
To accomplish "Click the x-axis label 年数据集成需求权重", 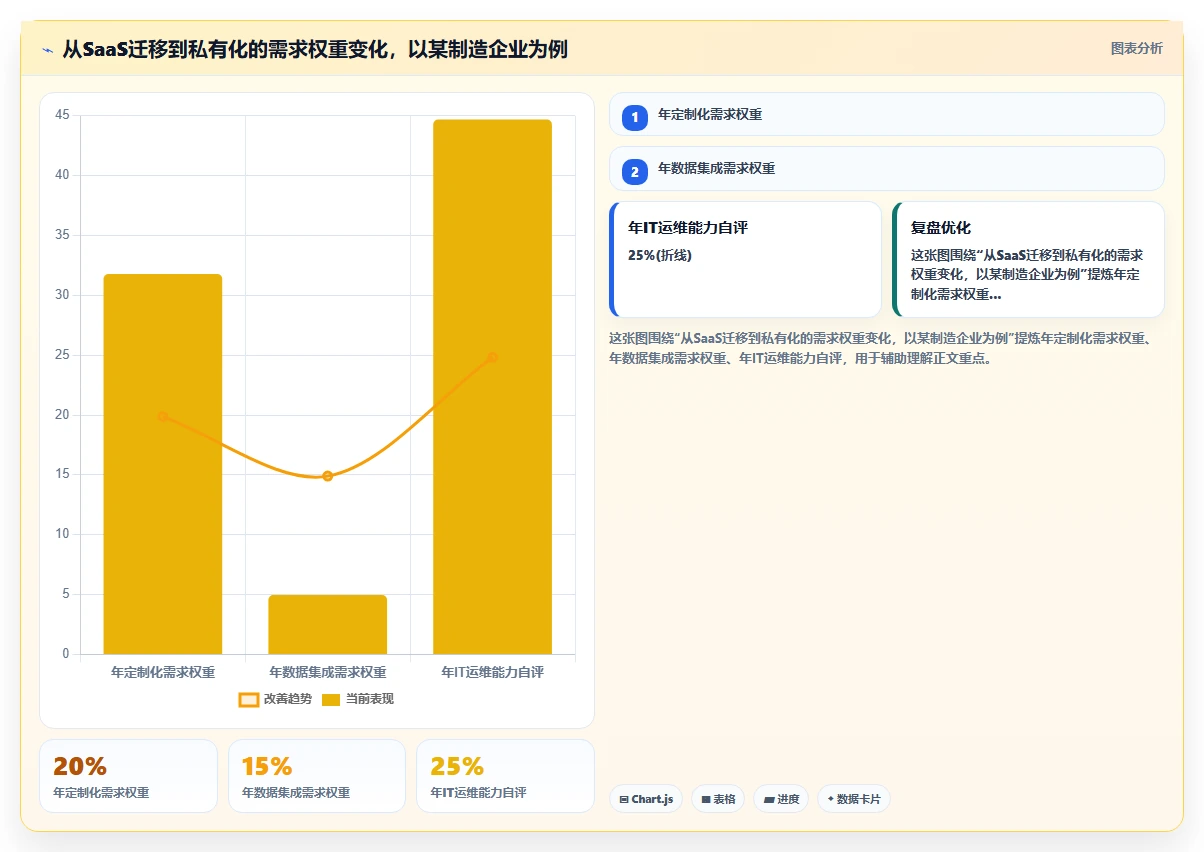I will click(327, 672).
